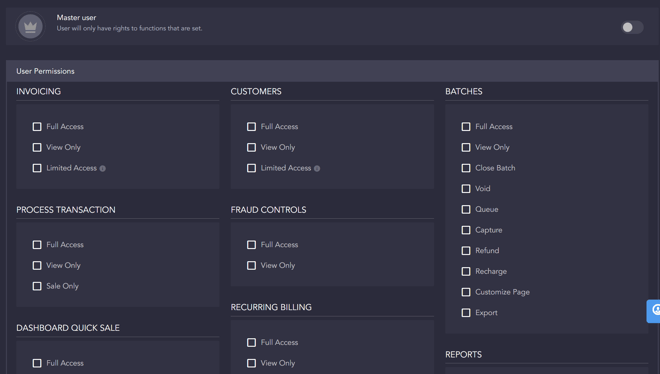Check View Only under Fraud Controls

251,265
